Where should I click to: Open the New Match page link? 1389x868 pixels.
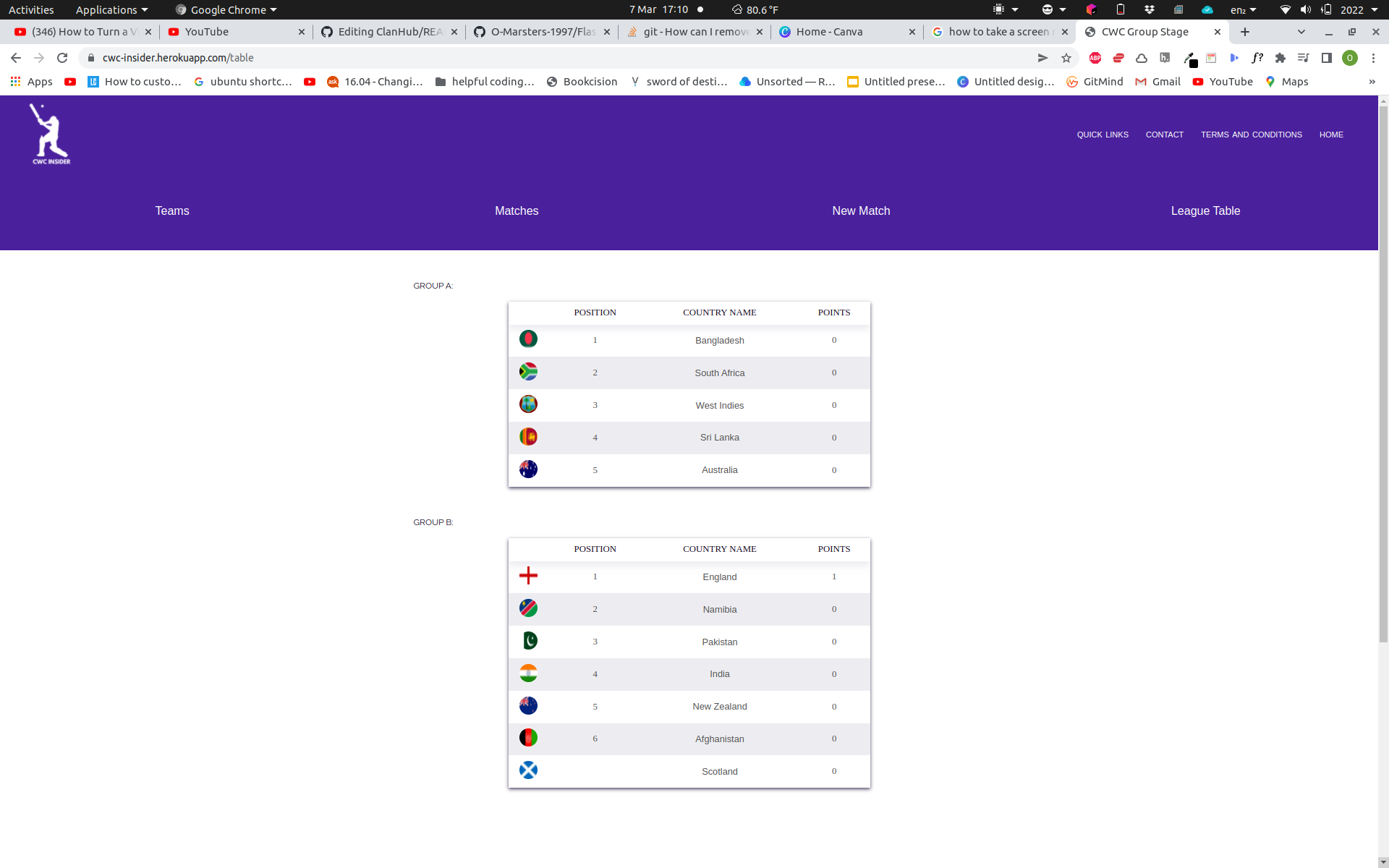point(861,210)
